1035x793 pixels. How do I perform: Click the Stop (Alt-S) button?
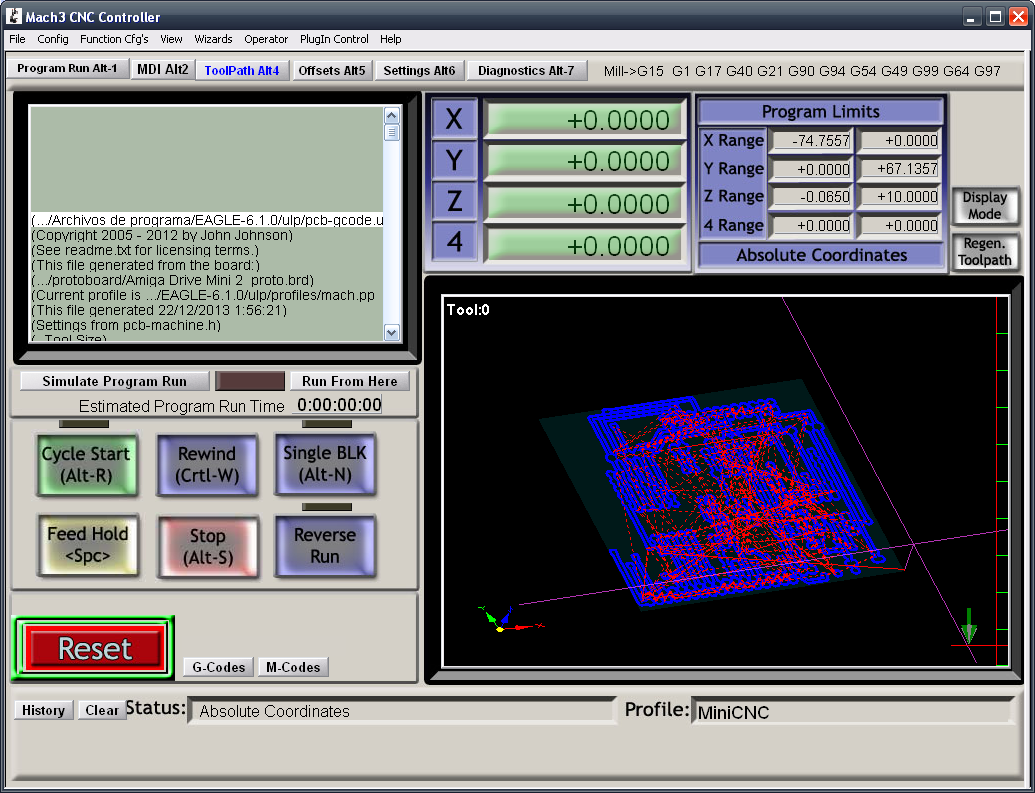[207, 547]
